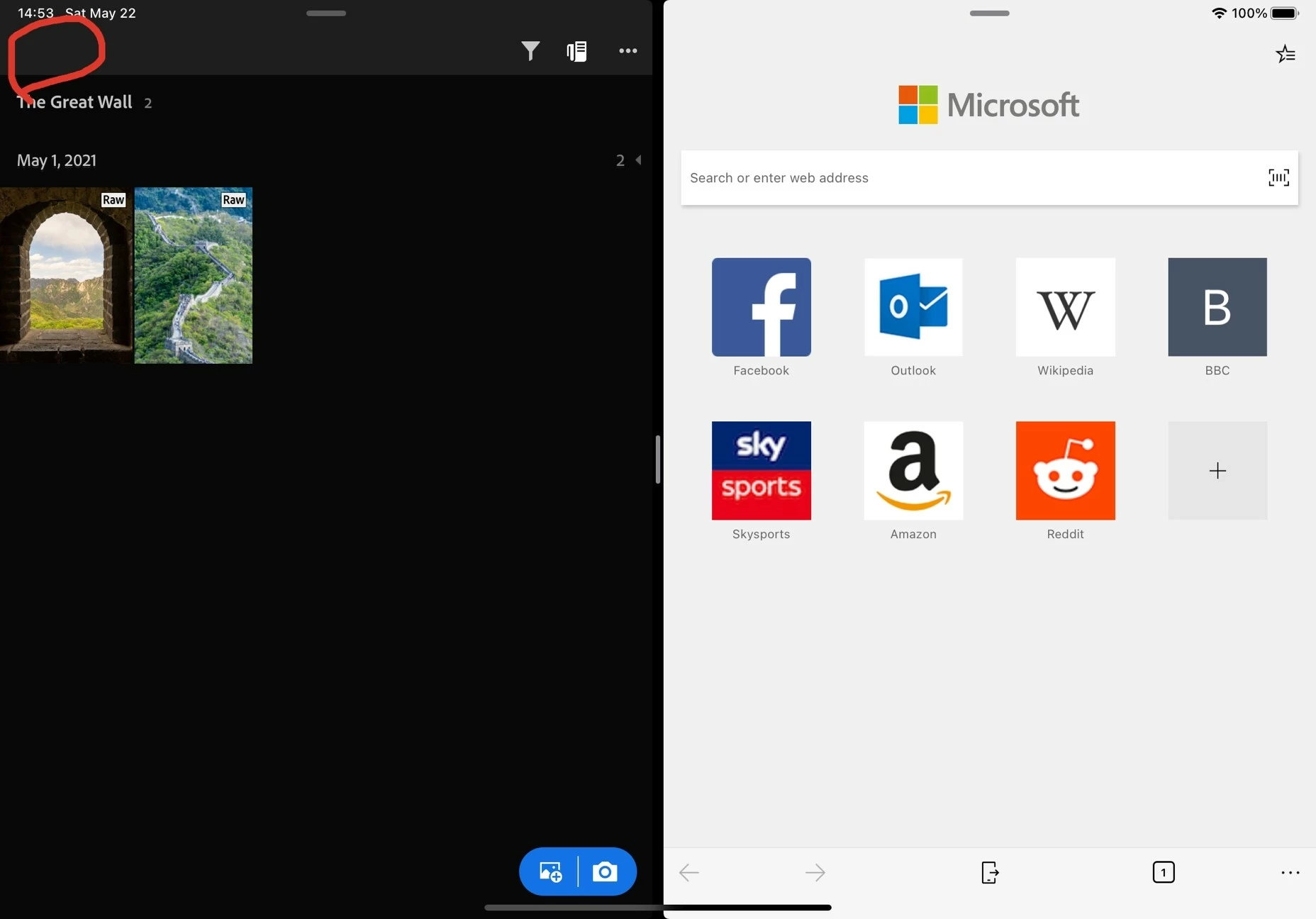Open the camera from the blue pill button
1316x919 pixels.
(605, 871)
